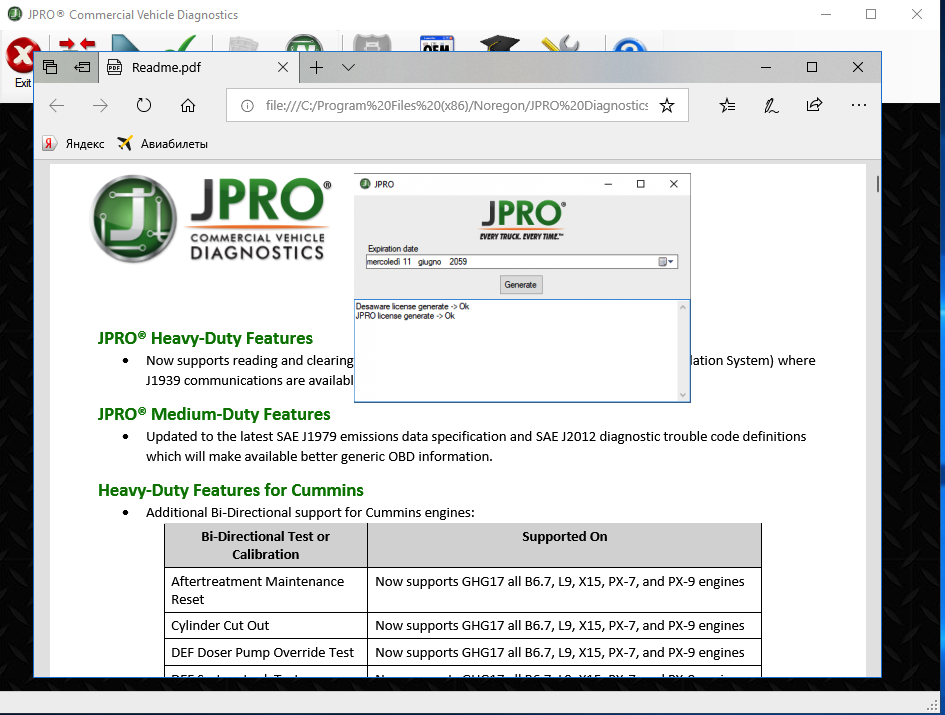Open the Авиабилеты favorites bar bookmark
Screen dimensions: 945x715
[163, 143]
